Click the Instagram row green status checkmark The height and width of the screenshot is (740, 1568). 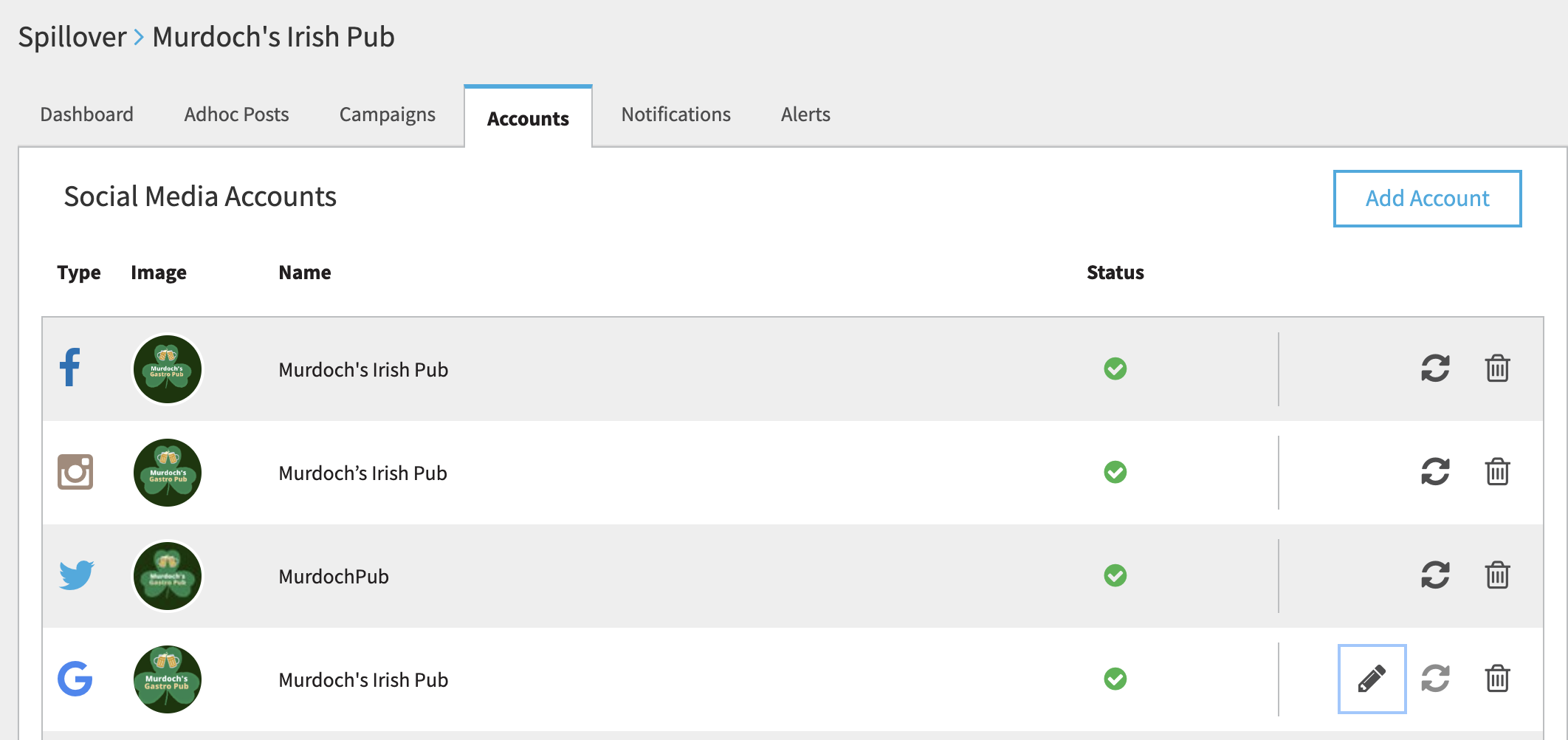[1115, 472]
